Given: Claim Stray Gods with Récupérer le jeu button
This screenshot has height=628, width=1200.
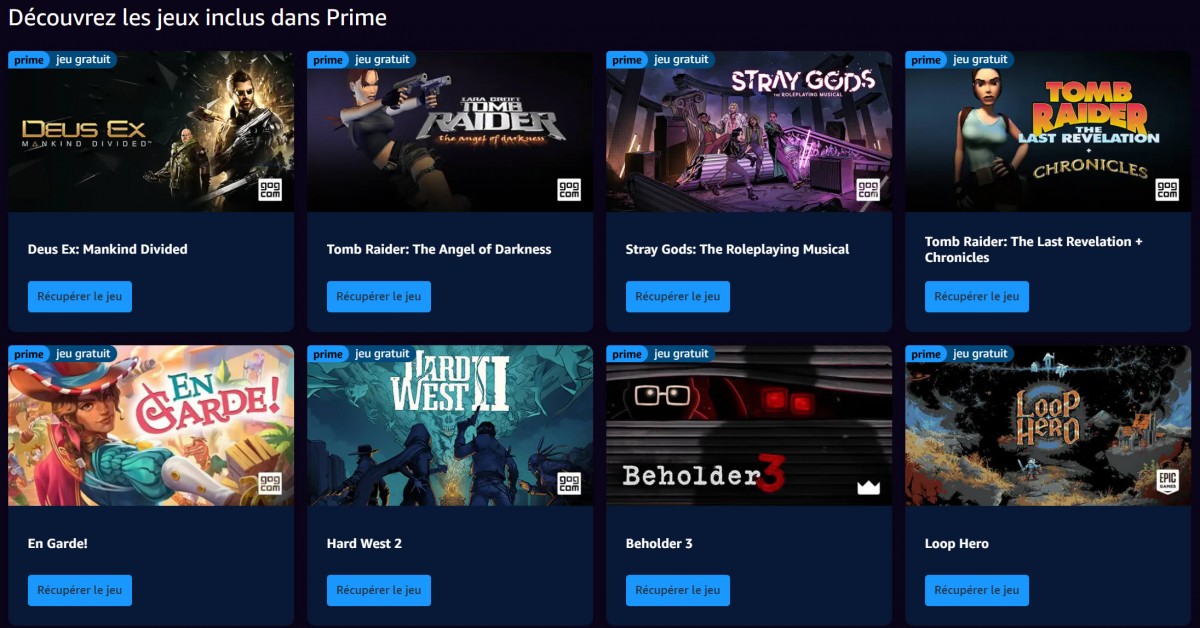Looking at the screenshot, I should [x=678, y=297].
